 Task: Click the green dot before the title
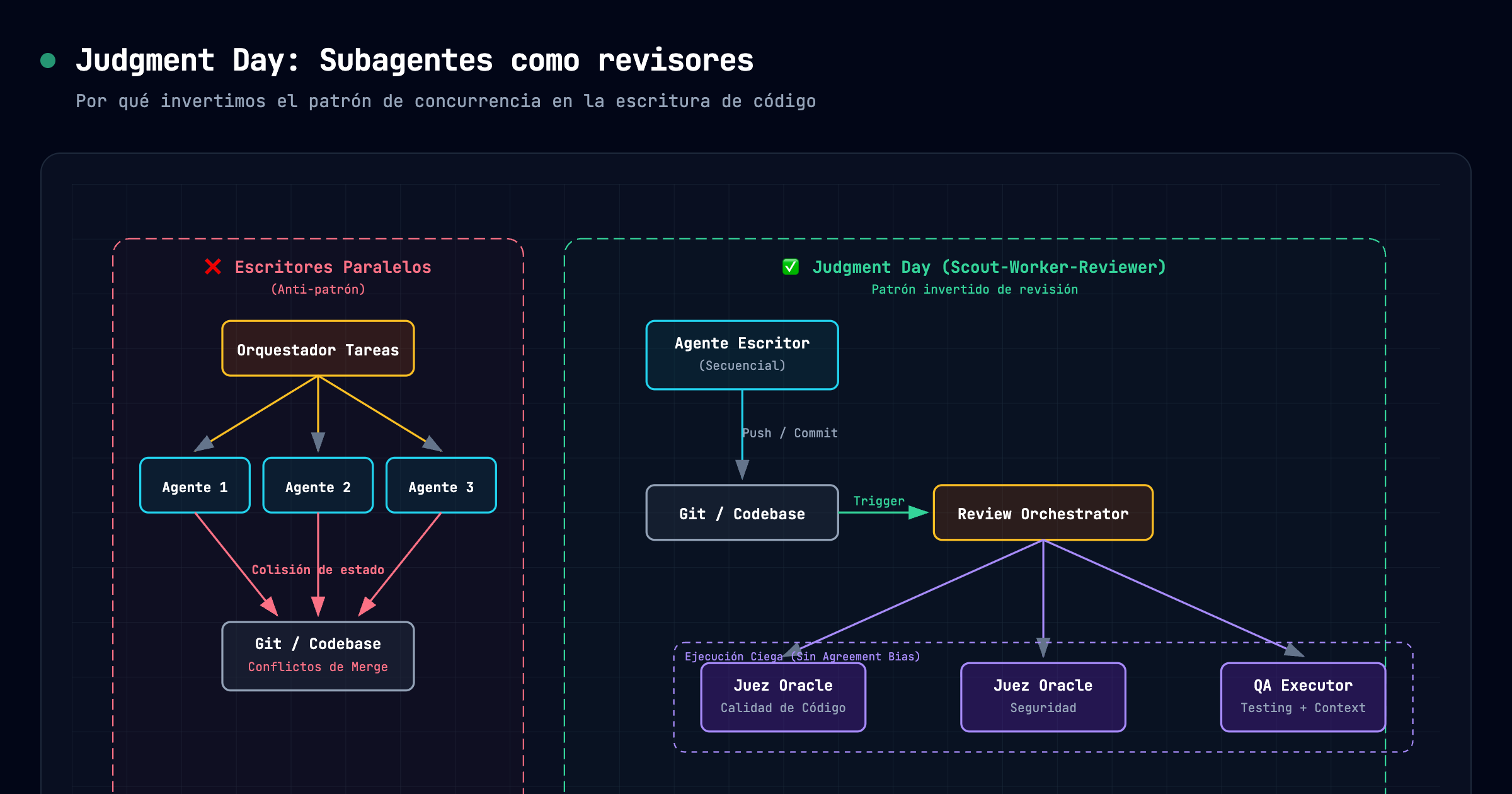(x=48, y=60)
